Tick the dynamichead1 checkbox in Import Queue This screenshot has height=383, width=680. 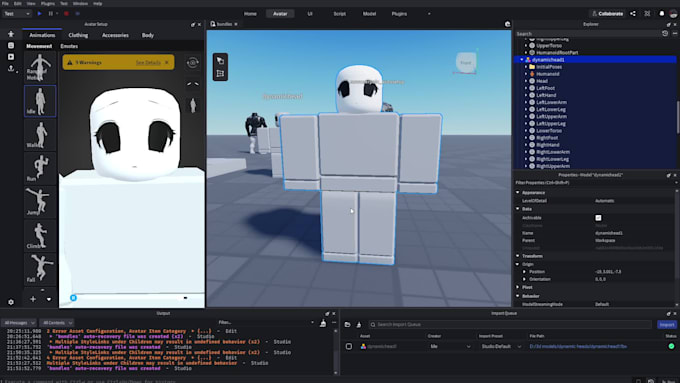tap(349, 346)
